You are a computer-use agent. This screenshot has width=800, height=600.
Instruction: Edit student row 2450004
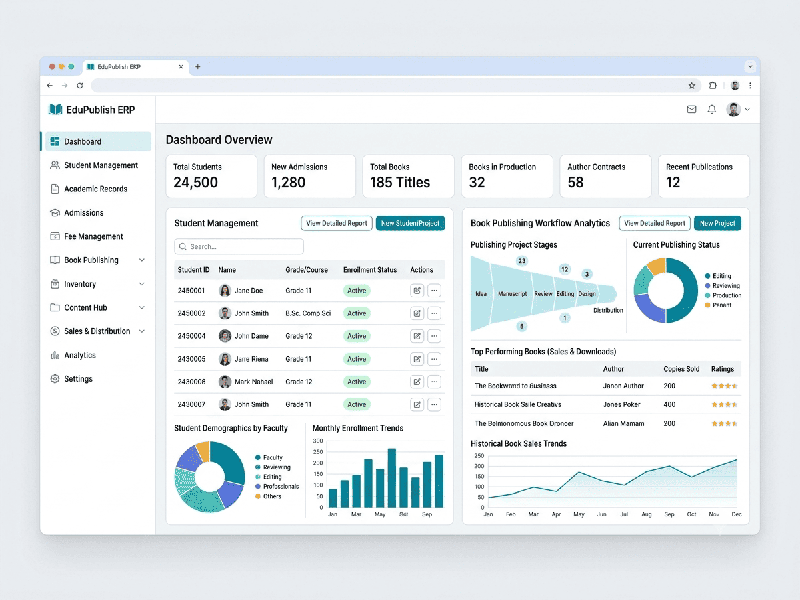point(417,336)
